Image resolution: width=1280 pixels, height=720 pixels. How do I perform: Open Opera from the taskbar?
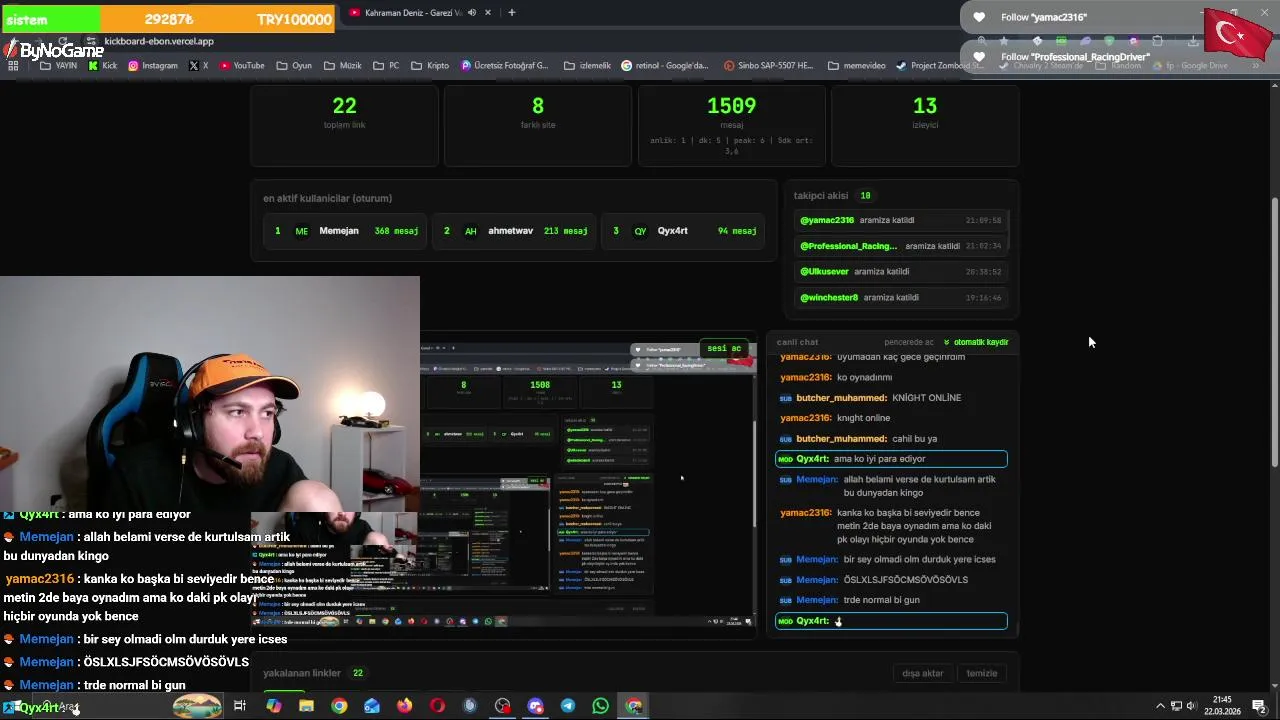(437, 706)
